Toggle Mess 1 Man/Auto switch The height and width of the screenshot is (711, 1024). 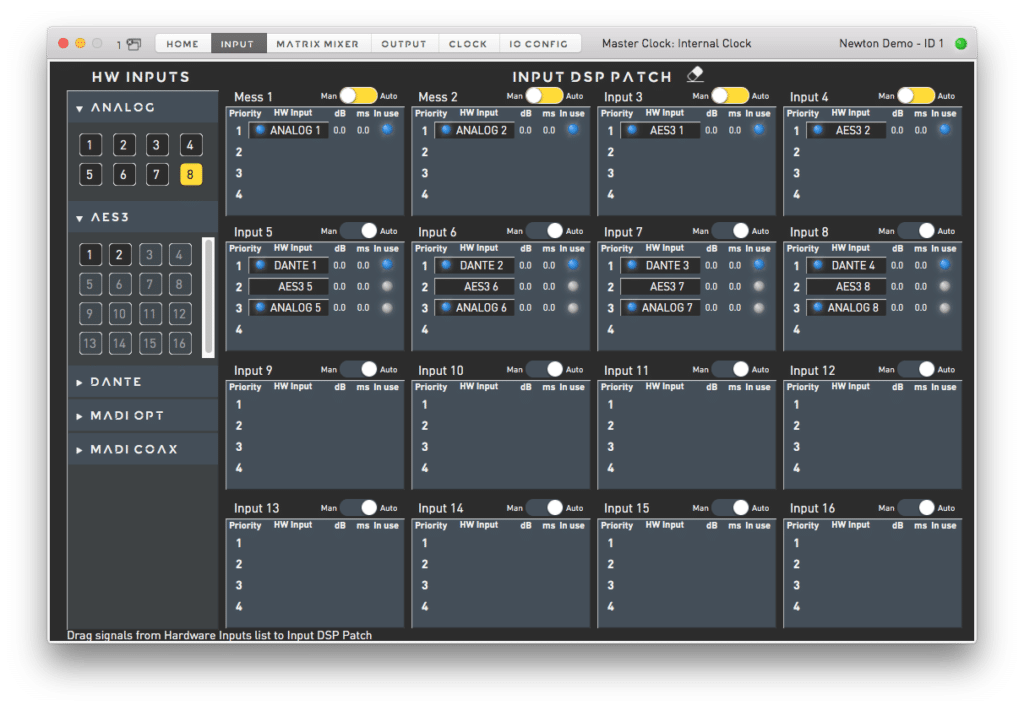pyautogui.click(x=358, y=96)
